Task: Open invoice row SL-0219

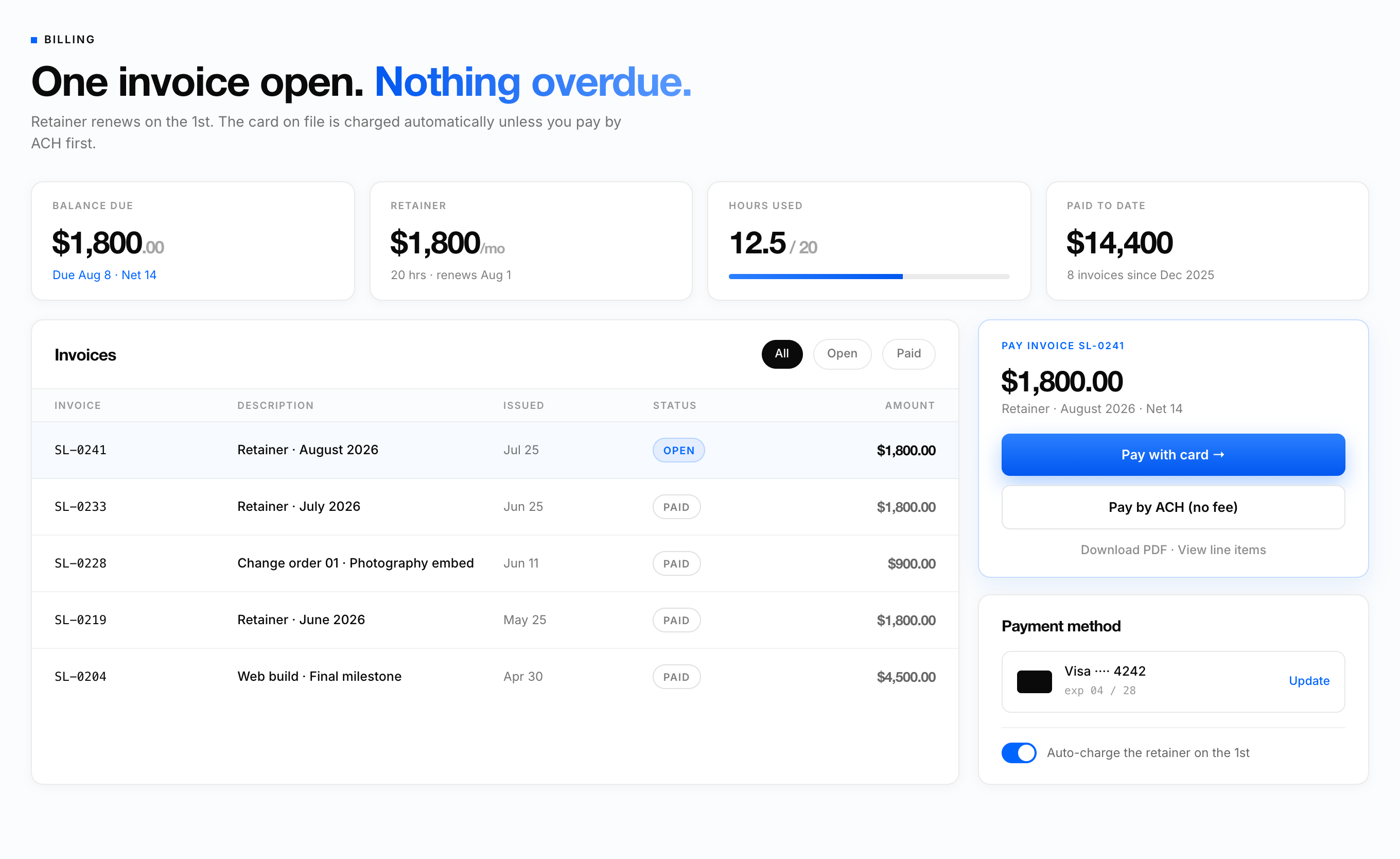Action: (x=495, y=620)
